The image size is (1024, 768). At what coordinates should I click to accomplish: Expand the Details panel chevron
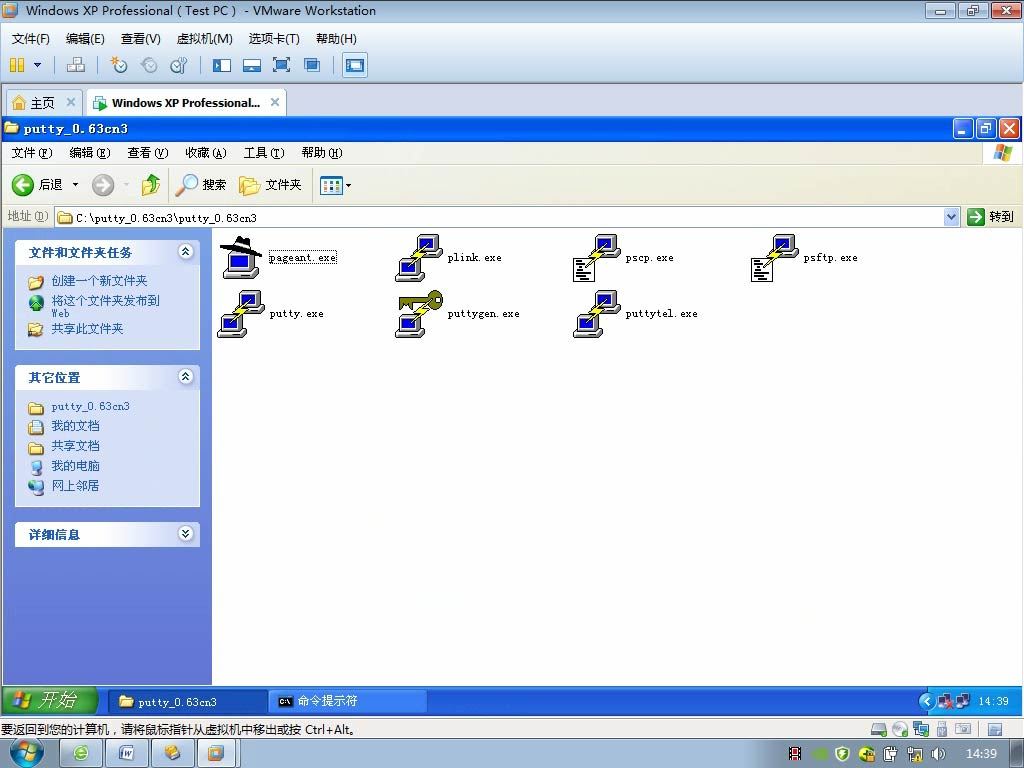tap(185, 534)
